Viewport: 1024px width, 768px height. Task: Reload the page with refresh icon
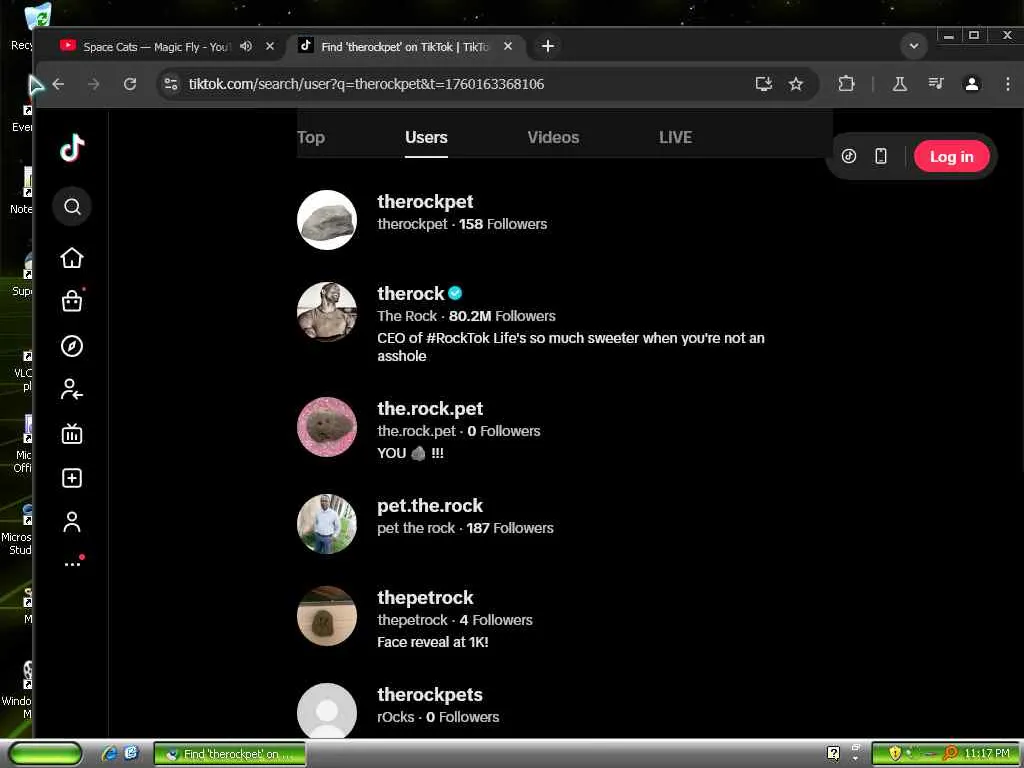pos(130,84)
